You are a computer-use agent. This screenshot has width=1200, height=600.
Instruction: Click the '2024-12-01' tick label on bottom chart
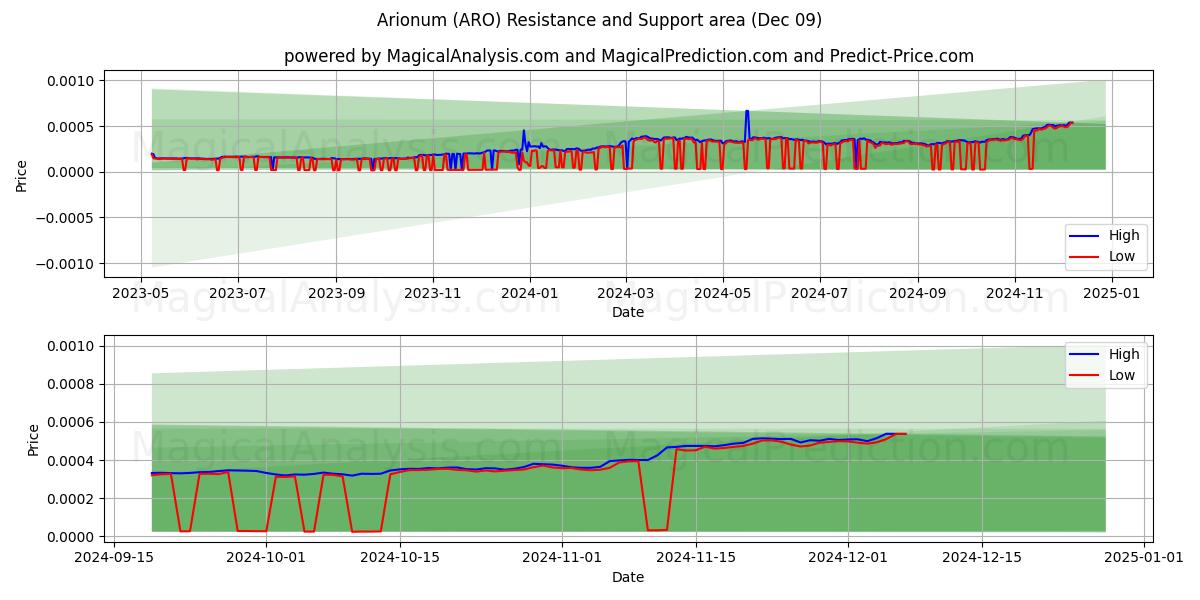[849, 559]
